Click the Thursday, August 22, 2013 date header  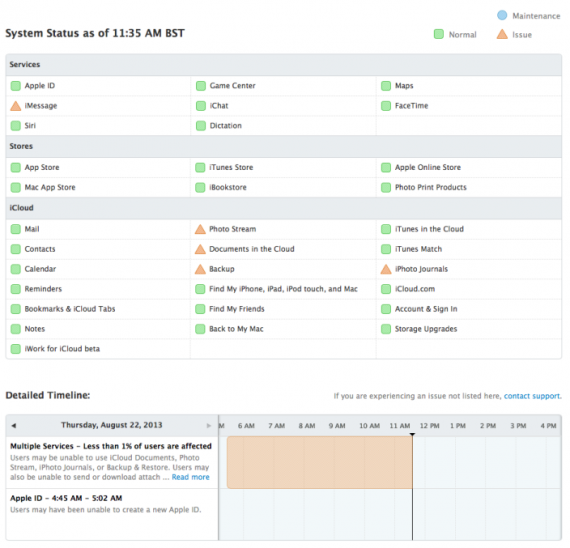pos(112,425)
